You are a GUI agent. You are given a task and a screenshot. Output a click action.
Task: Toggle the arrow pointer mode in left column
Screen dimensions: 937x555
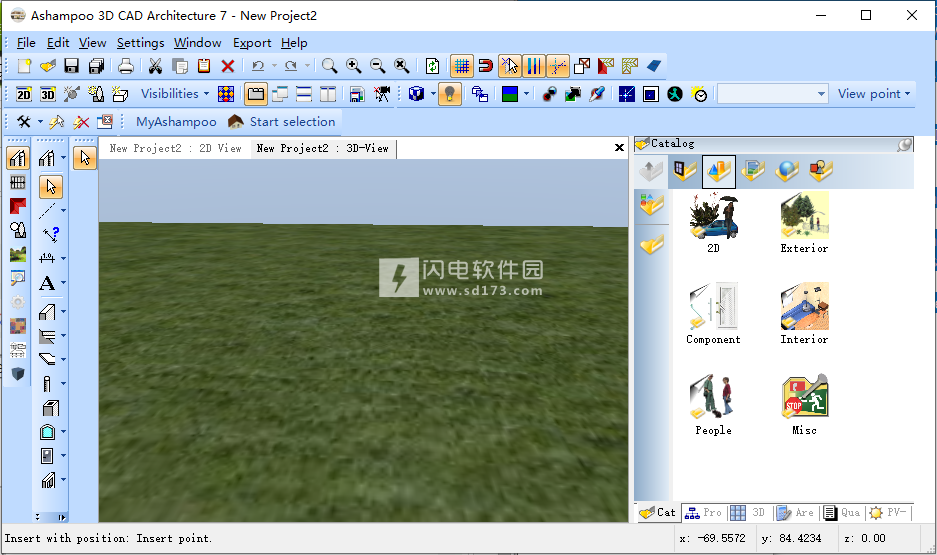(x=85, y=158)
